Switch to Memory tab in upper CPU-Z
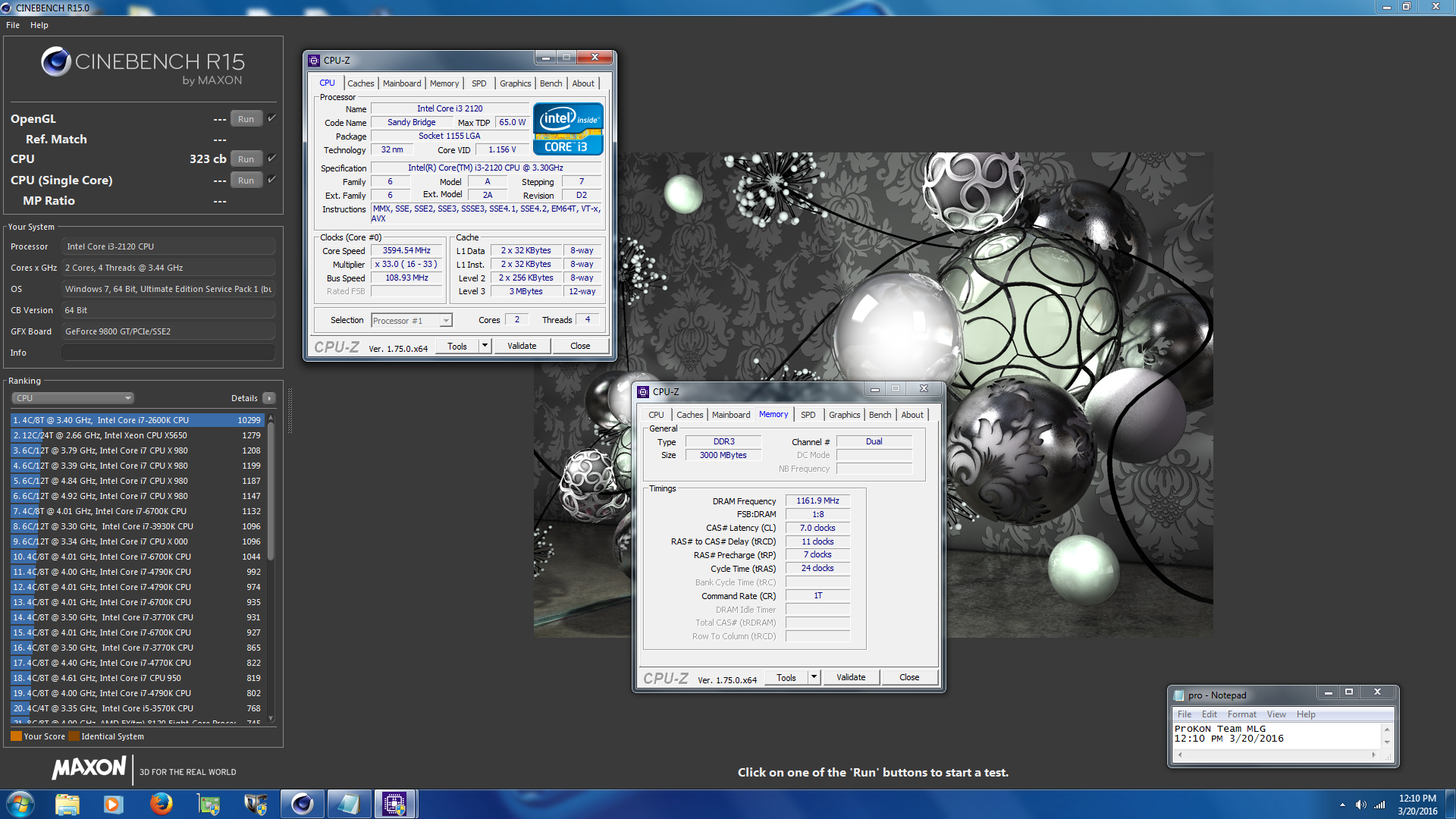The width and height of the screenshot is (1456, 819). [444, 83]
